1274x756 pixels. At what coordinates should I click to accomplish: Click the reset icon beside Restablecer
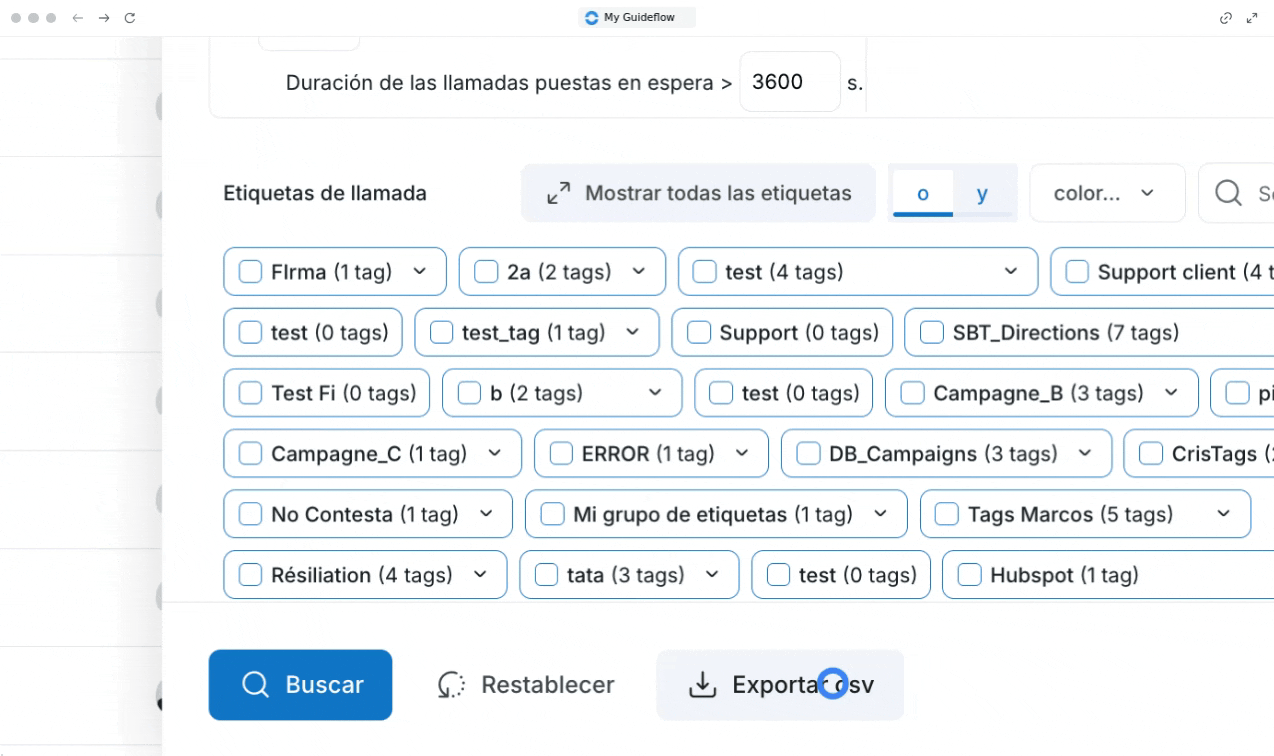pos(452,685)
